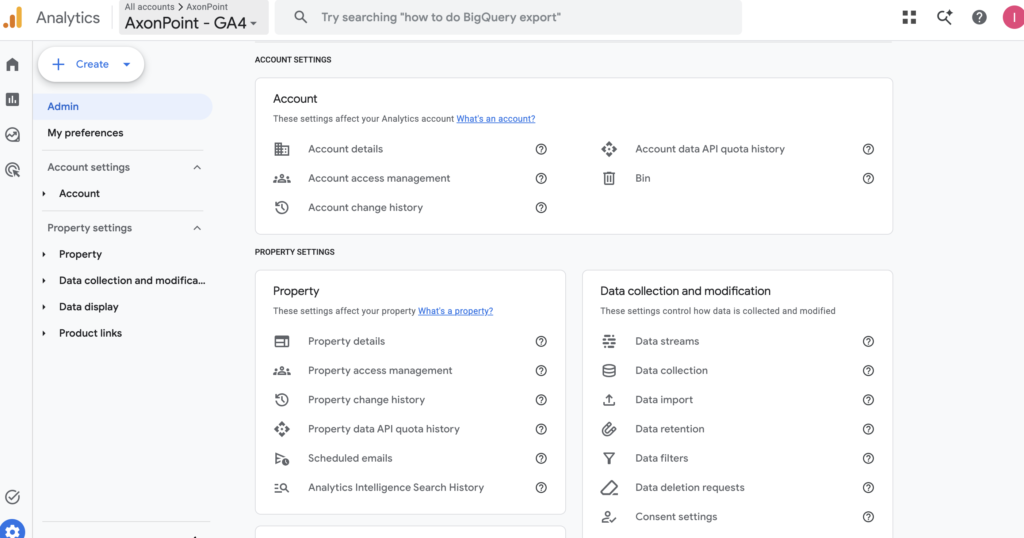This screenshot has height=538, width=1024.
Task: Click the Create button
Action: (91, 65)
